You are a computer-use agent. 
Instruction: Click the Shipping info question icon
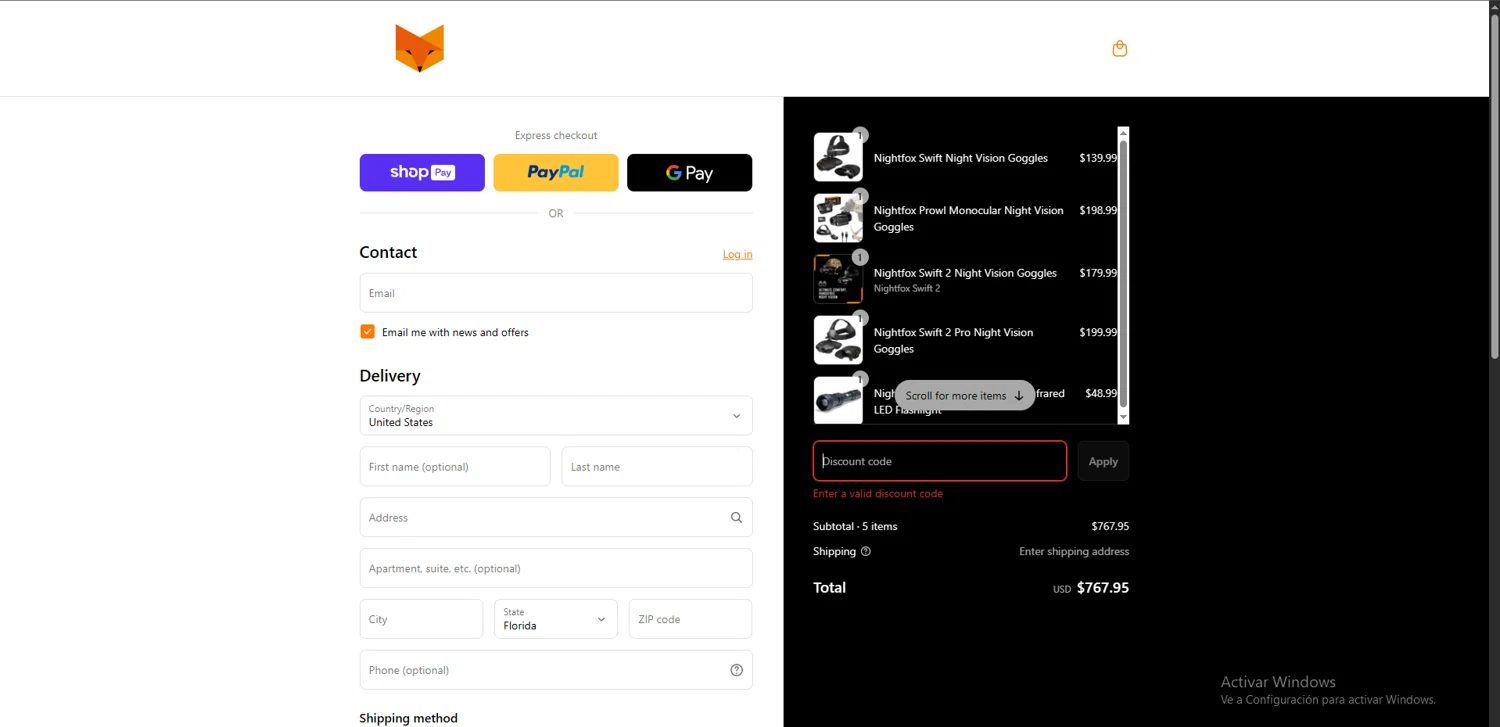(866, 551)
